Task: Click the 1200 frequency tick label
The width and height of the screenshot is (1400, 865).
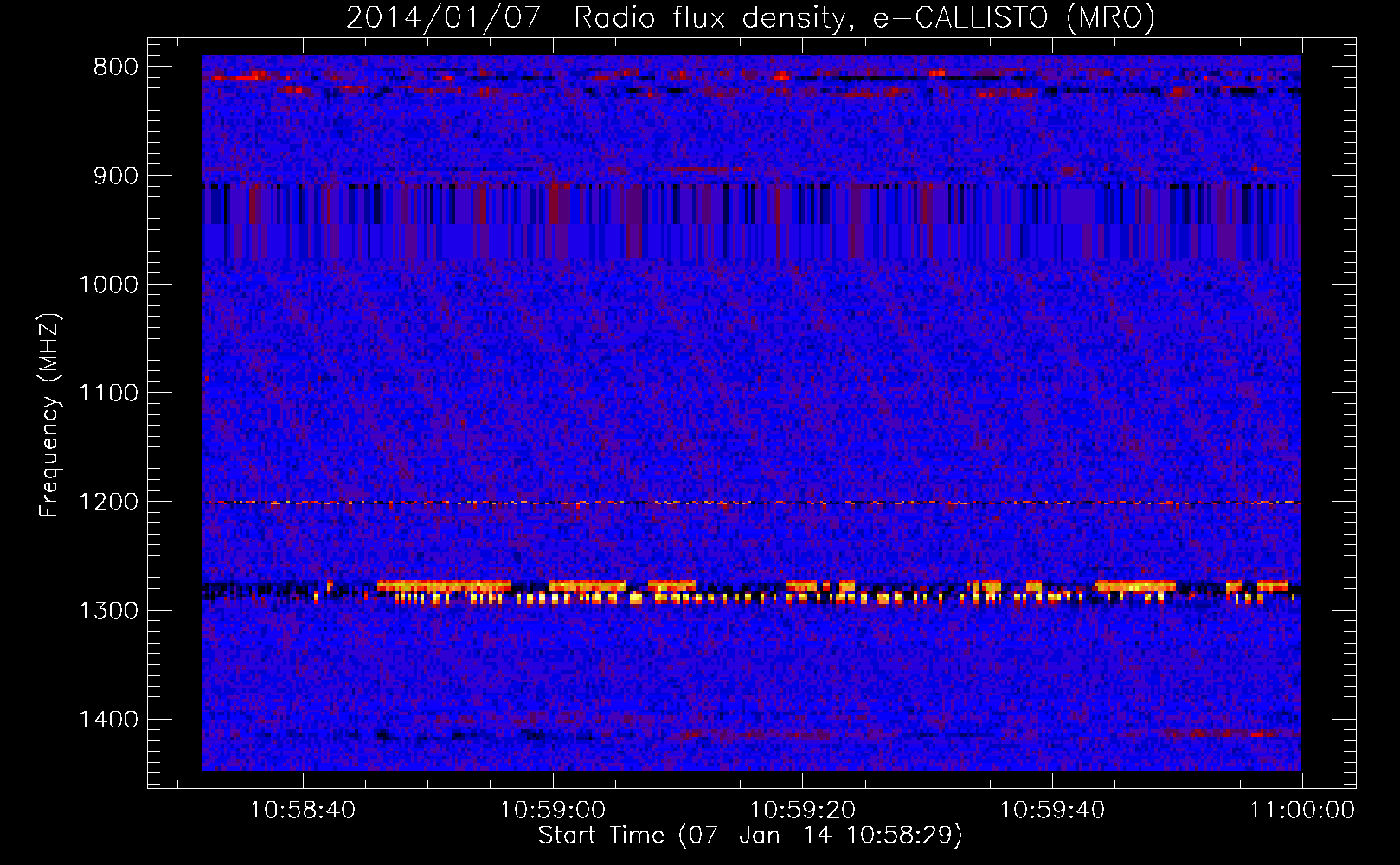Action: pyautogui.click(x=108, y=503)
